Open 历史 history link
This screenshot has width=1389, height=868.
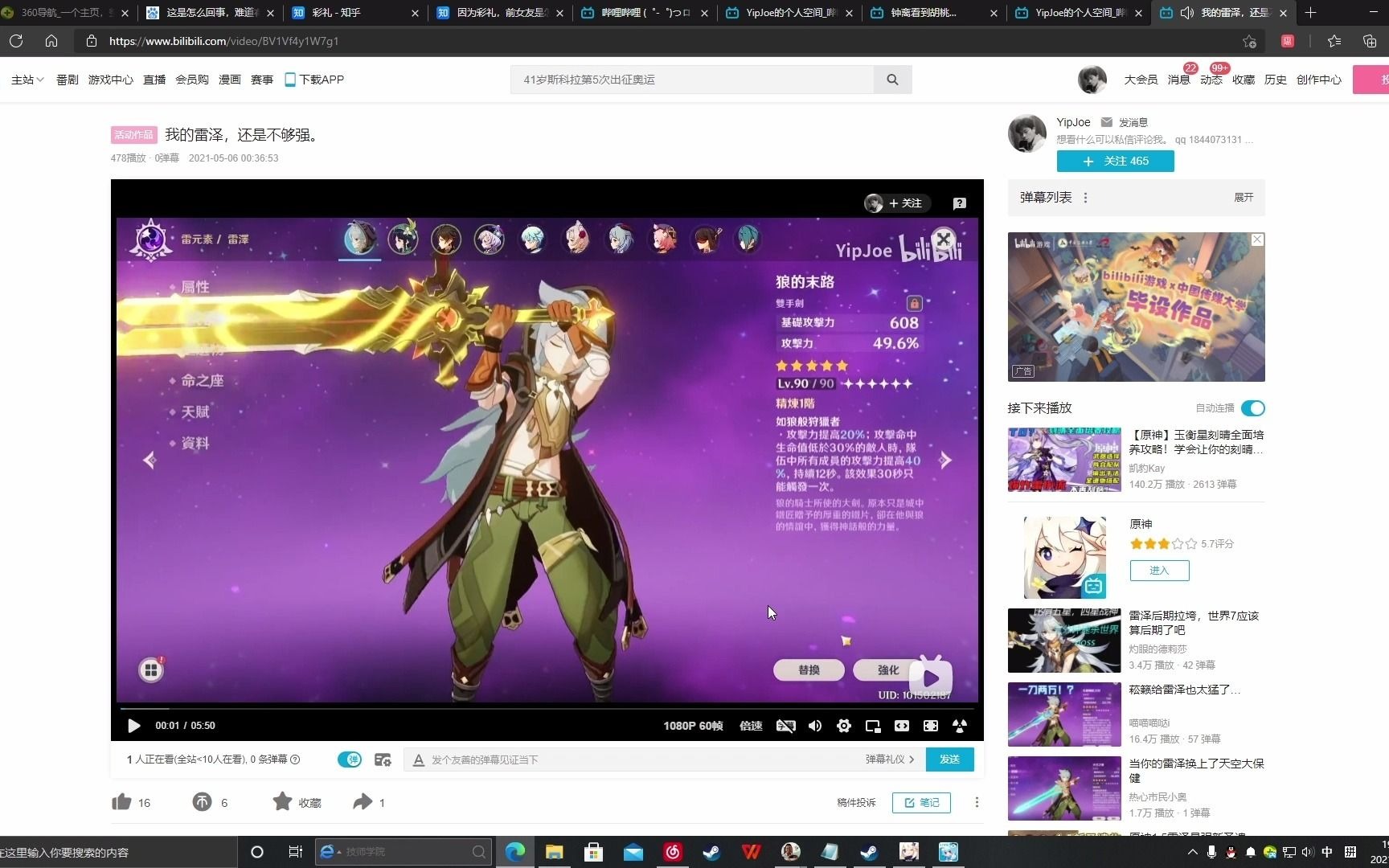[x=1276, y=80]
